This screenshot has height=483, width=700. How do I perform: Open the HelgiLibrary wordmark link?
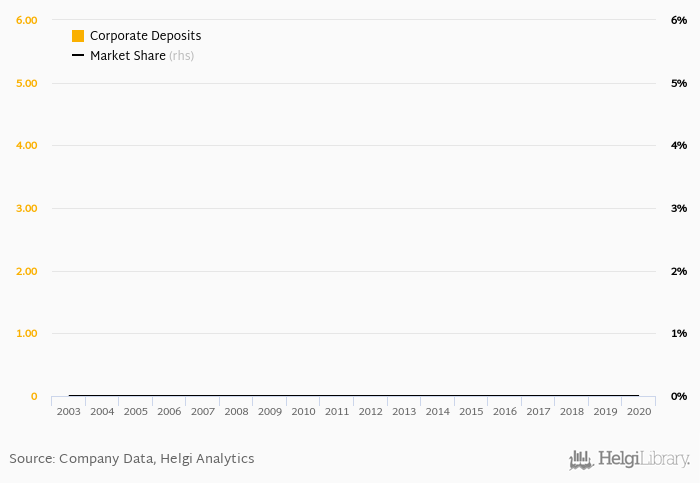(644, 459)
